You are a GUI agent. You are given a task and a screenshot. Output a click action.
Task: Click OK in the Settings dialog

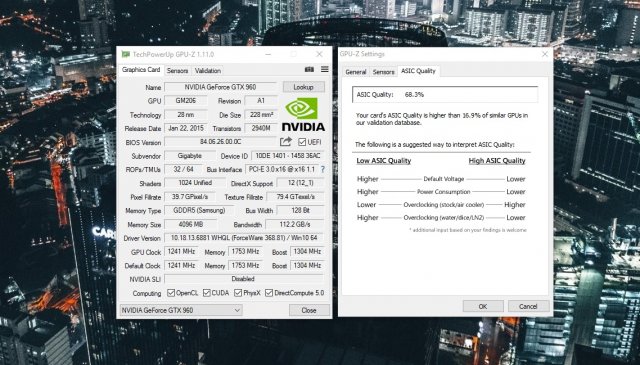[483, 306]
